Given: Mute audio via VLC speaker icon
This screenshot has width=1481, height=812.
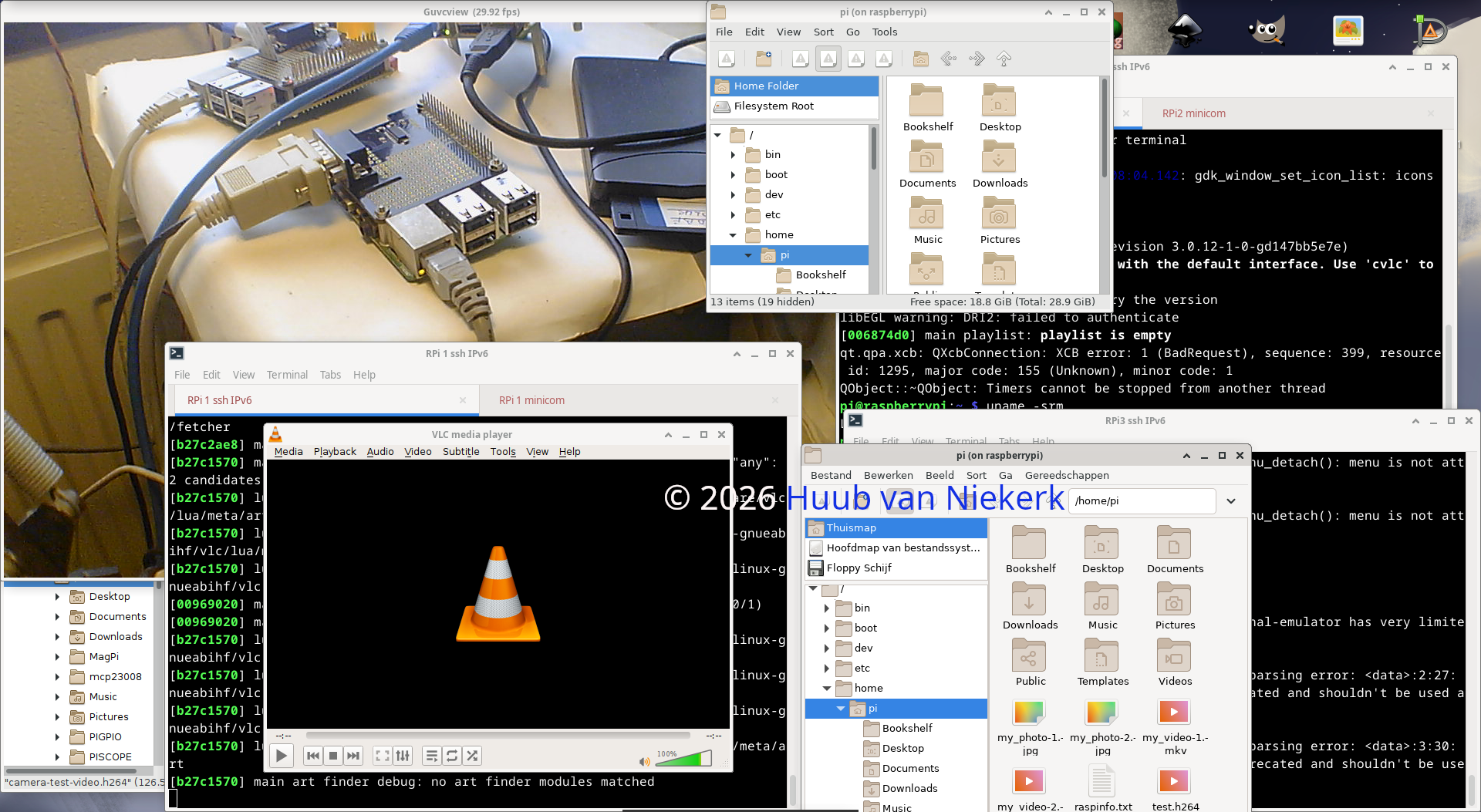Looking at the screenshot, I should pos(644,762).
